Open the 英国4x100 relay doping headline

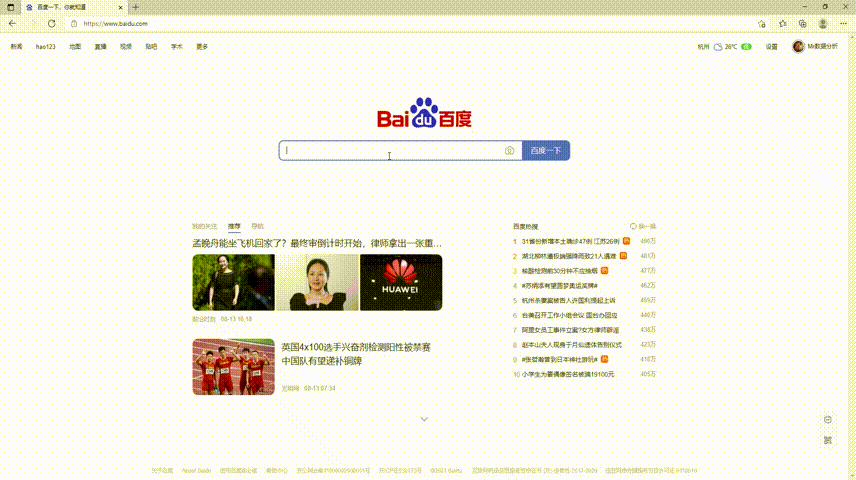pyautogui.click(x=356, y=354)
